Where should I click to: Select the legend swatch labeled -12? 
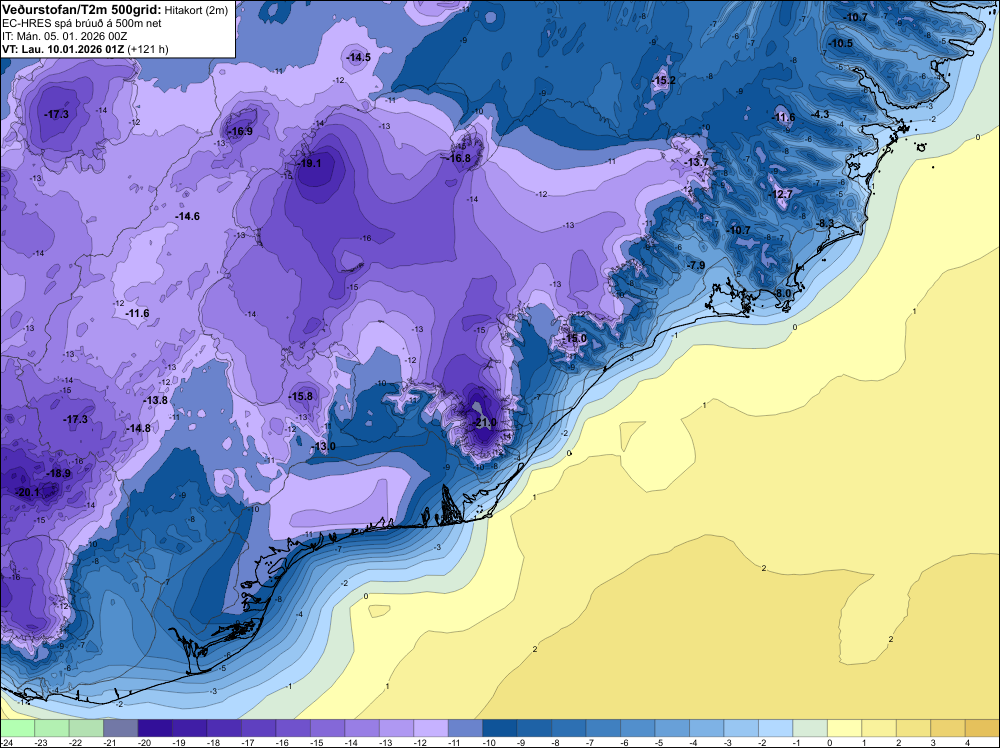[x=430, y=728]
